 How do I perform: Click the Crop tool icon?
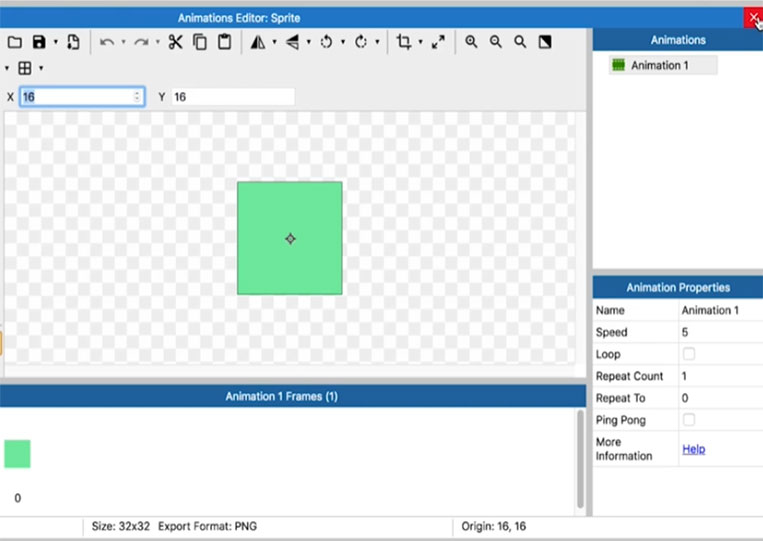point(404,42)
